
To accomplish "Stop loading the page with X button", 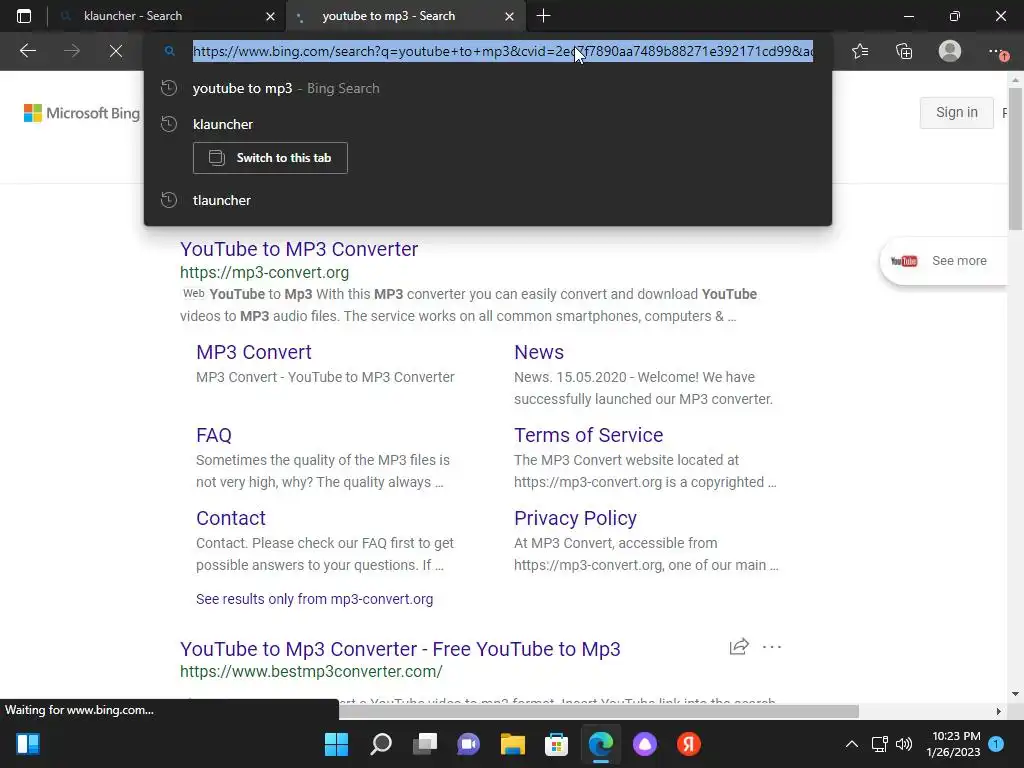I will point(116,51).
